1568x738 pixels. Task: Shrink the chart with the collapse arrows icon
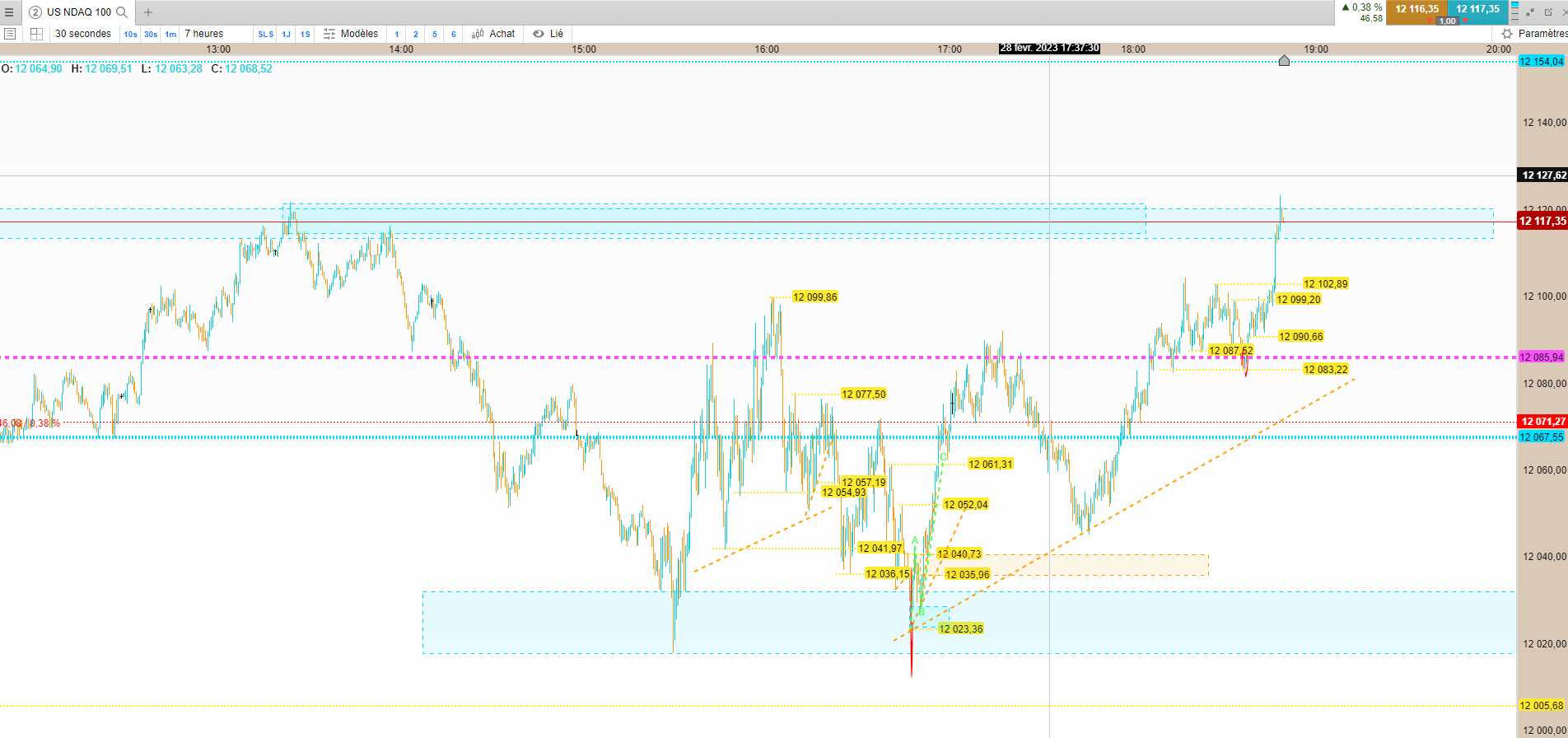pos(1530,12)
